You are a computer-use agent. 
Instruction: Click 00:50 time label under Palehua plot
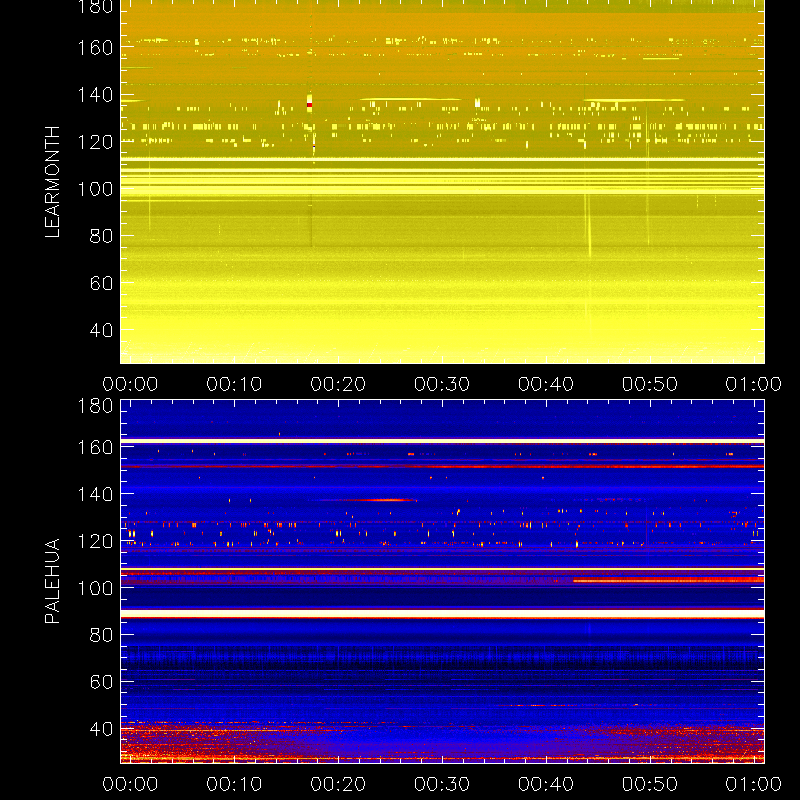pyautogui.click(x=649, y=784)
